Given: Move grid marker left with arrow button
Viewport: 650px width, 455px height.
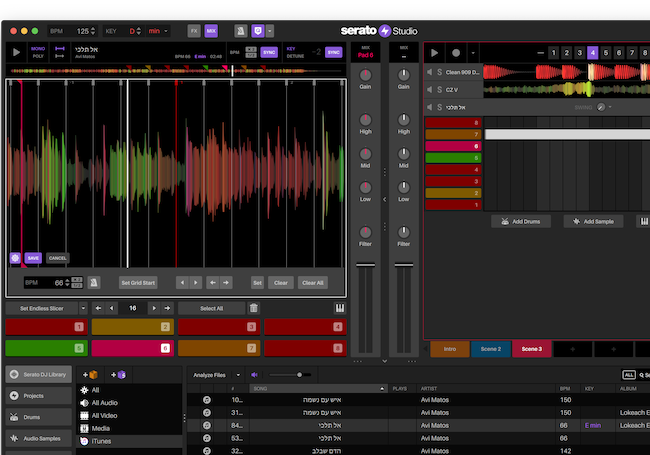Looking at the screenshot, I should pyautogui.click(x=213, y=283).
